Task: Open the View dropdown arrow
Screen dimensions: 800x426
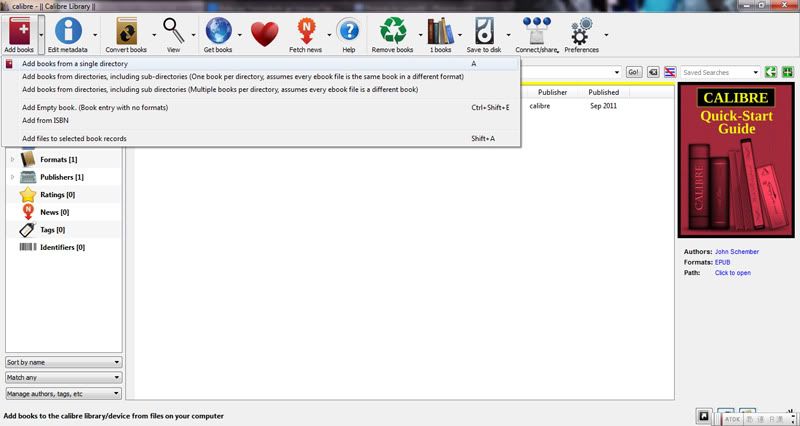Action: (193, 35)
